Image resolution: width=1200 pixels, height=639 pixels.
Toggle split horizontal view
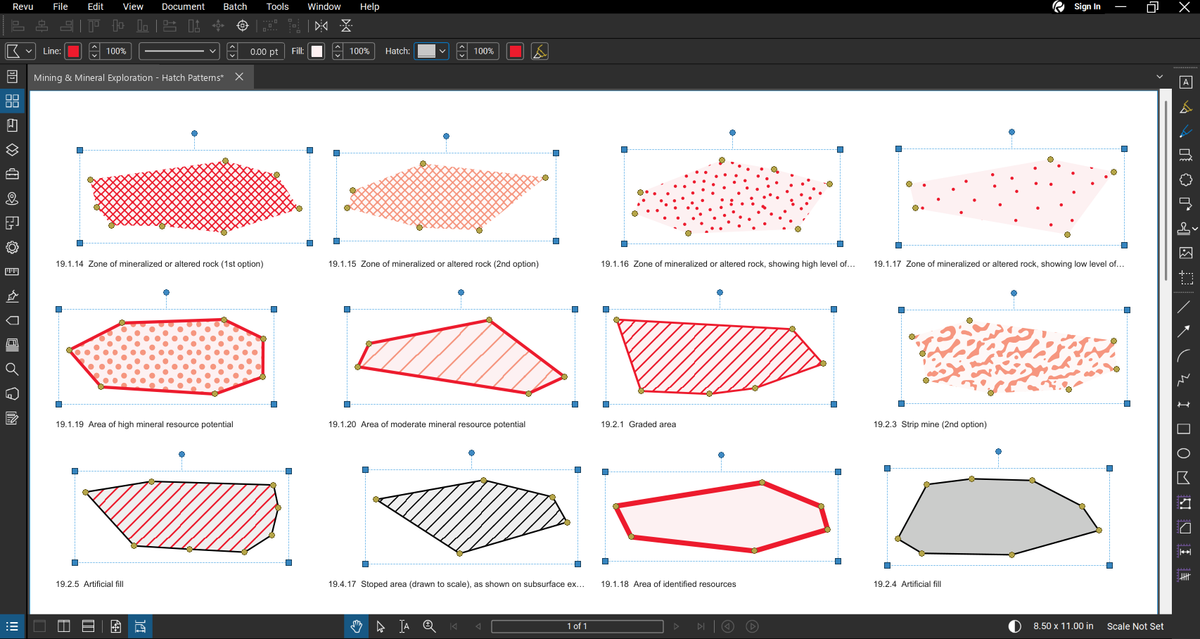[88, 626]
